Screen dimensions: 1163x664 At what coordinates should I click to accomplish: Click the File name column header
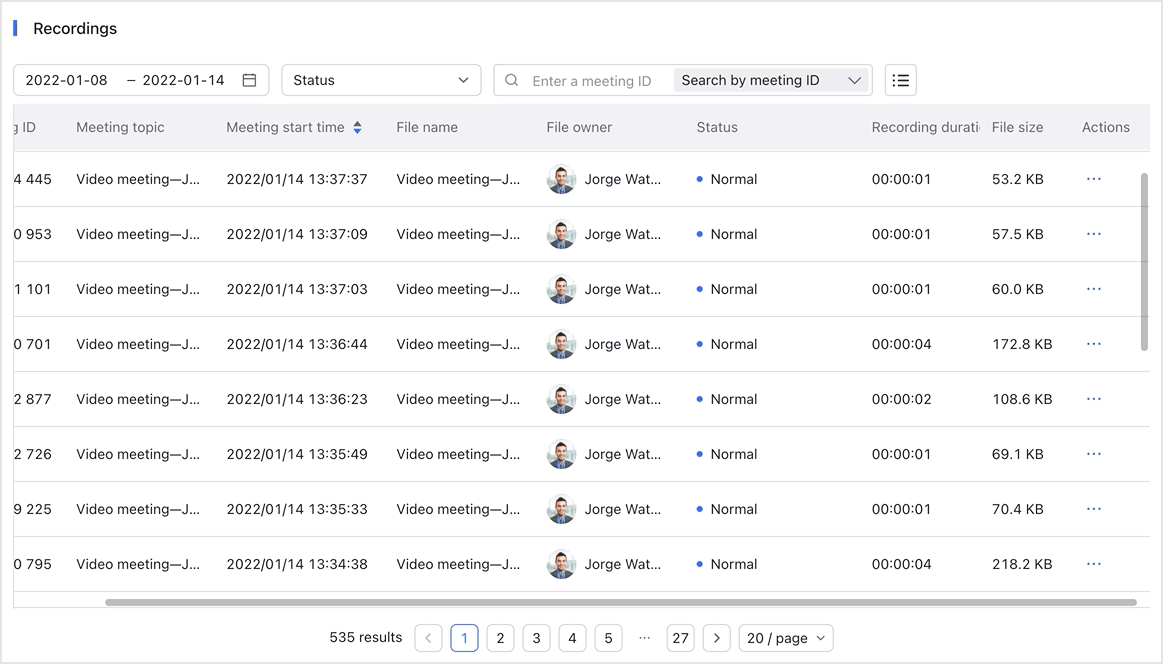coord(427,128)
